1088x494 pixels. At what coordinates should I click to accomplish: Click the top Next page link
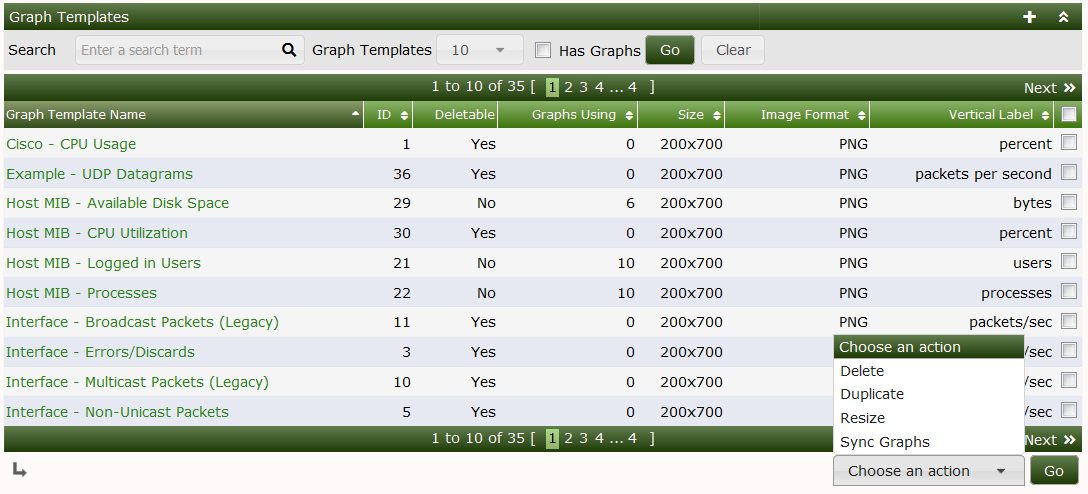coord(1040,88)
